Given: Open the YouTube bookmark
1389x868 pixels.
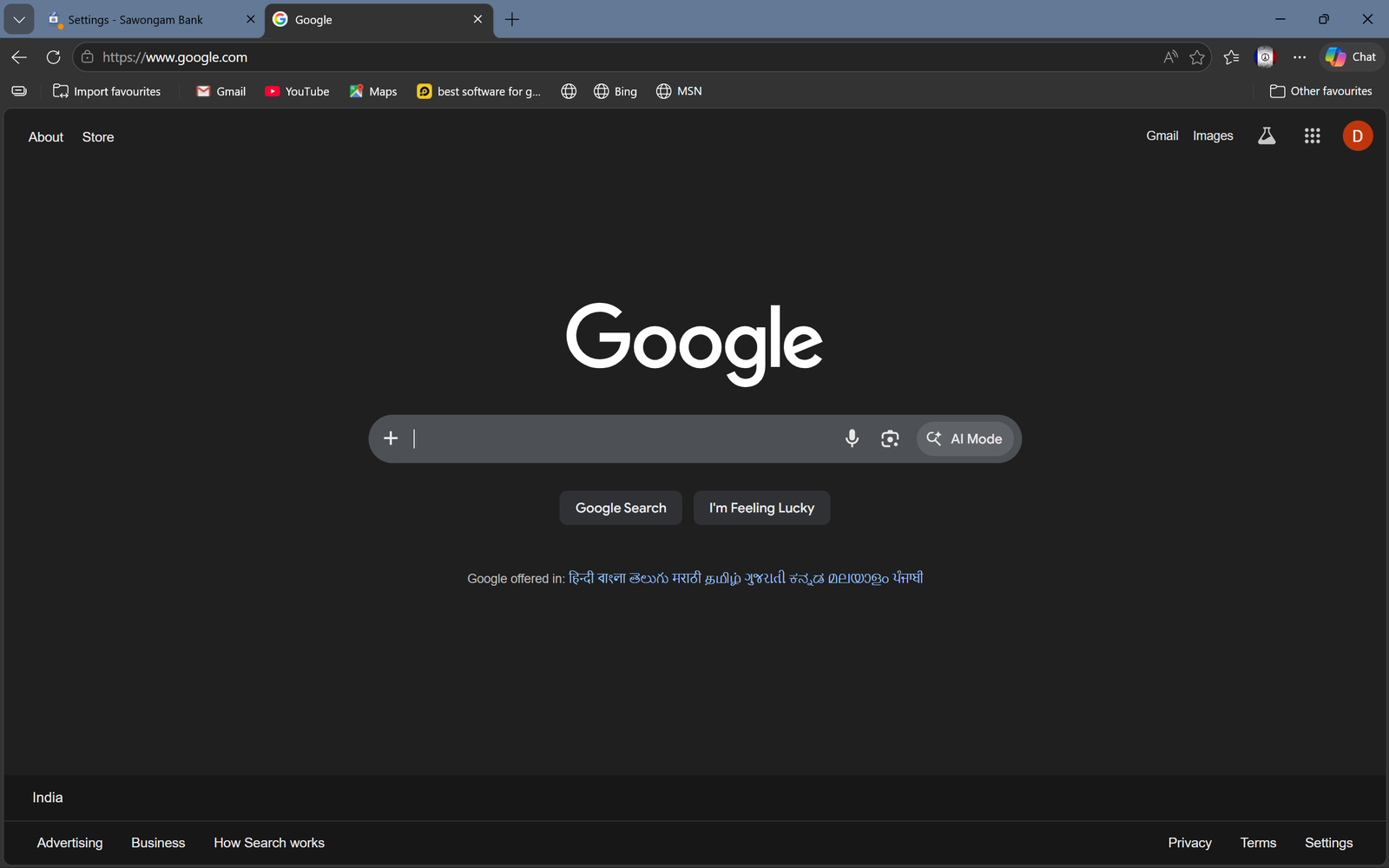Looking at the screenshot, I should [x=297, y=91].
